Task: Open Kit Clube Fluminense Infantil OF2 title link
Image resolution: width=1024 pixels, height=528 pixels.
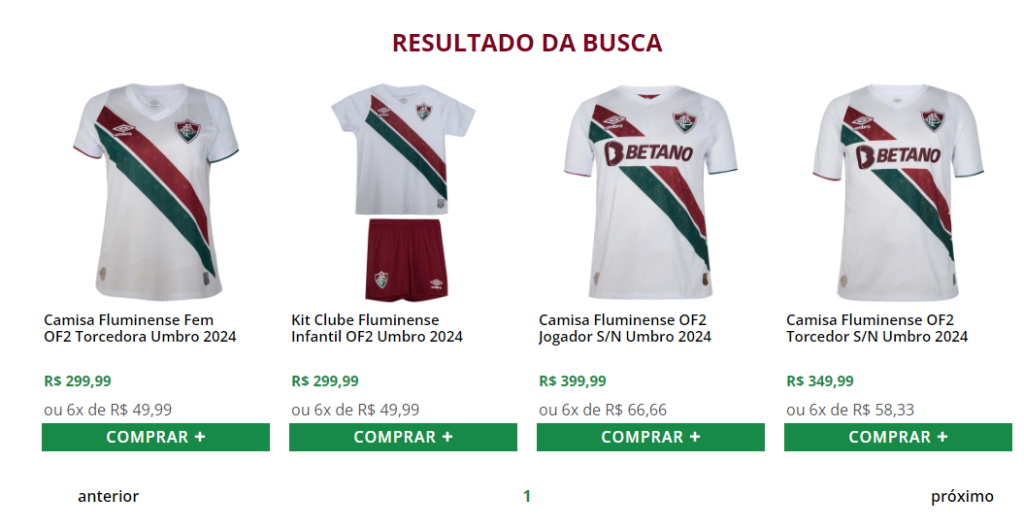Action: tap(377, 329)
